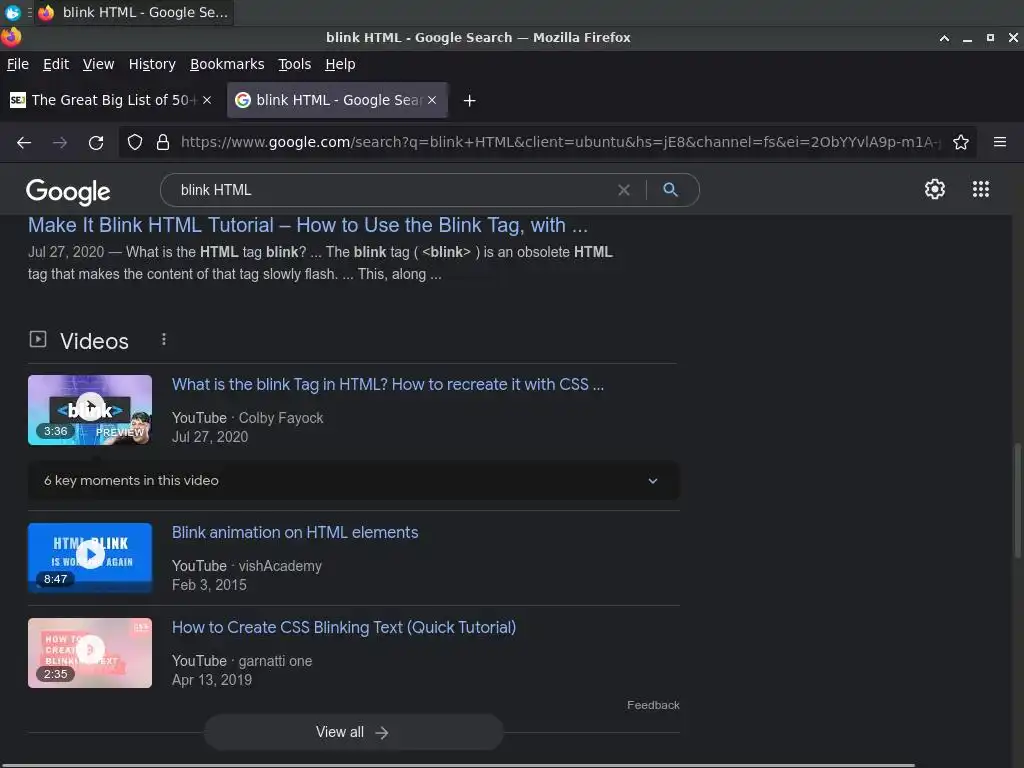This screenshot has height=768, width=1024.
Task: Open Make It Blink HTML Tutorial result
Action: [308, 225]
